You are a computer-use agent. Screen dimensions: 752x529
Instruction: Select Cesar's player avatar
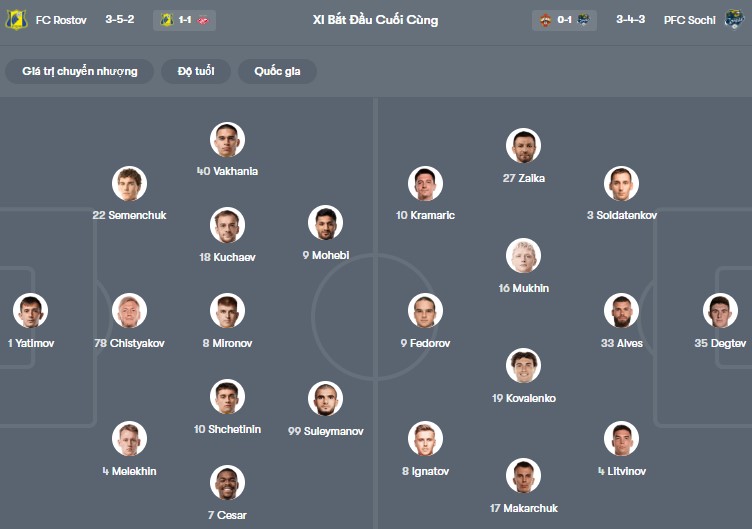228,483
